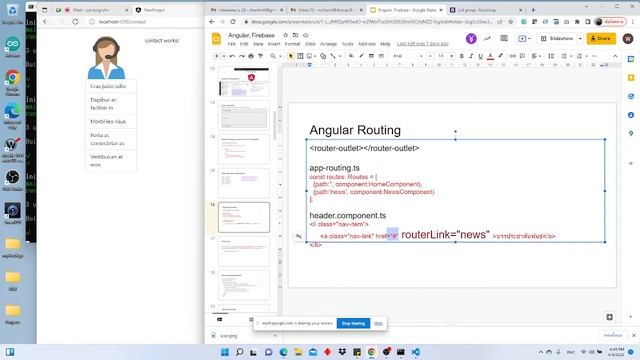The image size is (640, 360).
Task: Click the Windows Start button
Action: coord(224,352)
